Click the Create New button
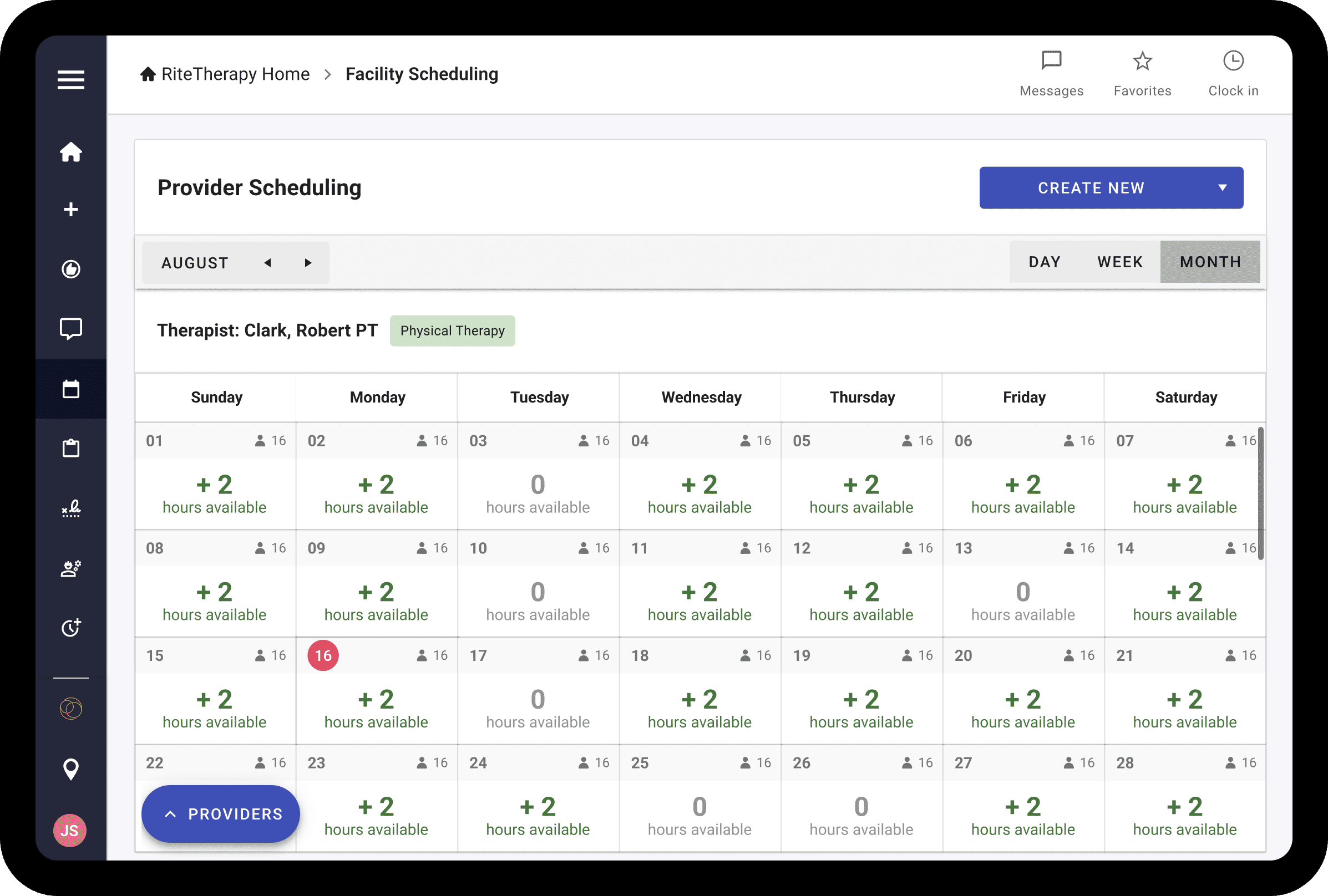The width and height of the screenshot is (1328, 896). point(1111,187)
